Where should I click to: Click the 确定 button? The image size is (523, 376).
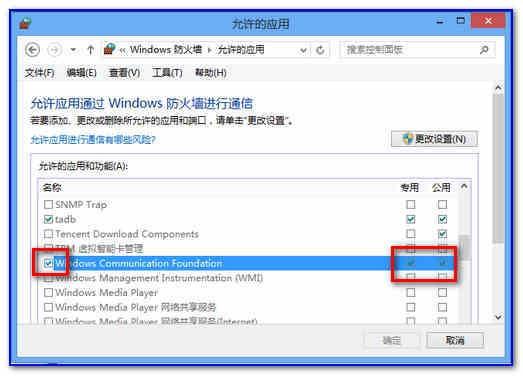point(392,340)
